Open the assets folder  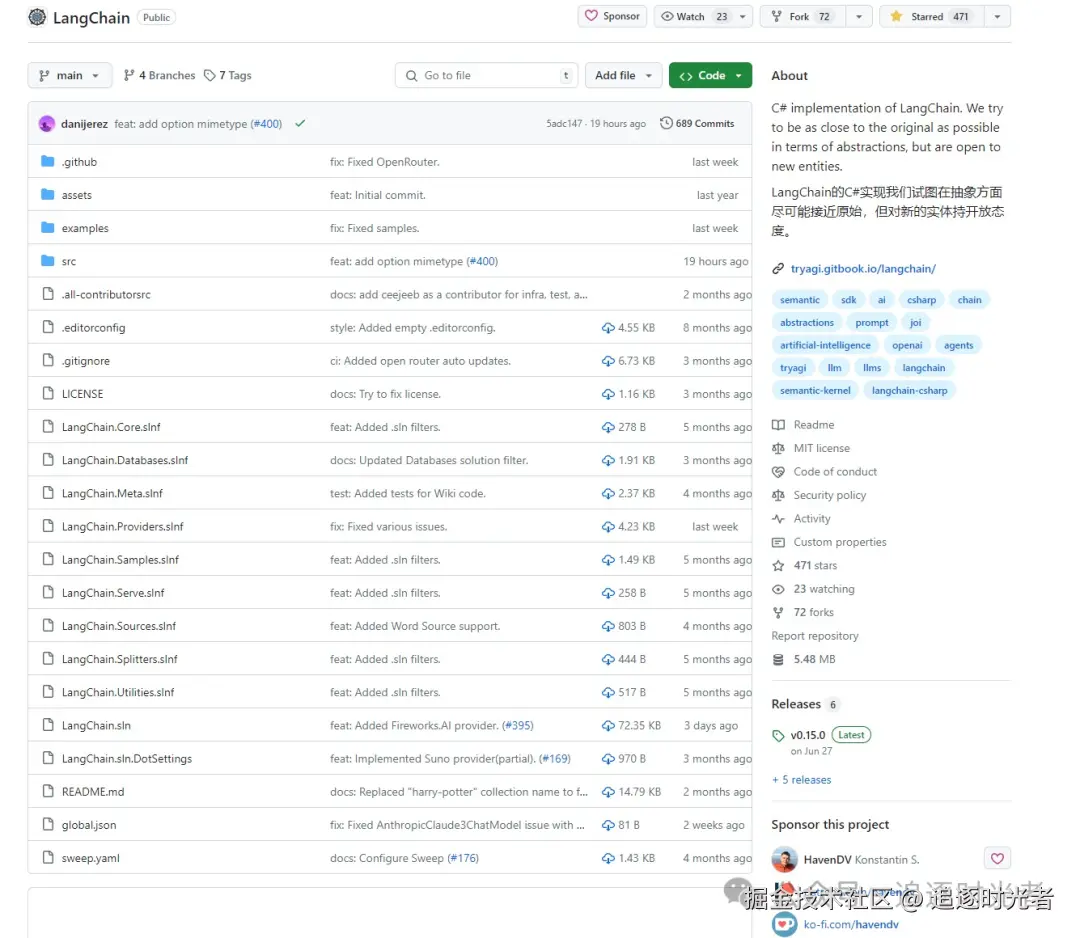76,195
